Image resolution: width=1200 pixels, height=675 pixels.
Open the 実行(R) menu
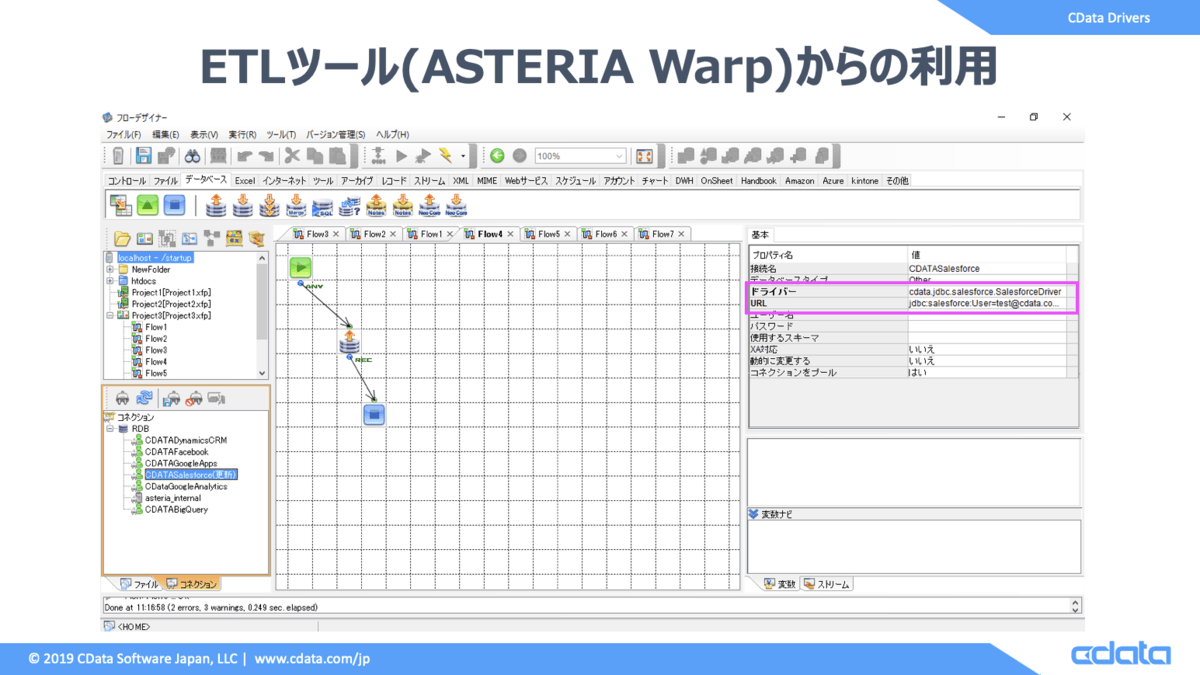pyautogui.click(x=242, y=134)
